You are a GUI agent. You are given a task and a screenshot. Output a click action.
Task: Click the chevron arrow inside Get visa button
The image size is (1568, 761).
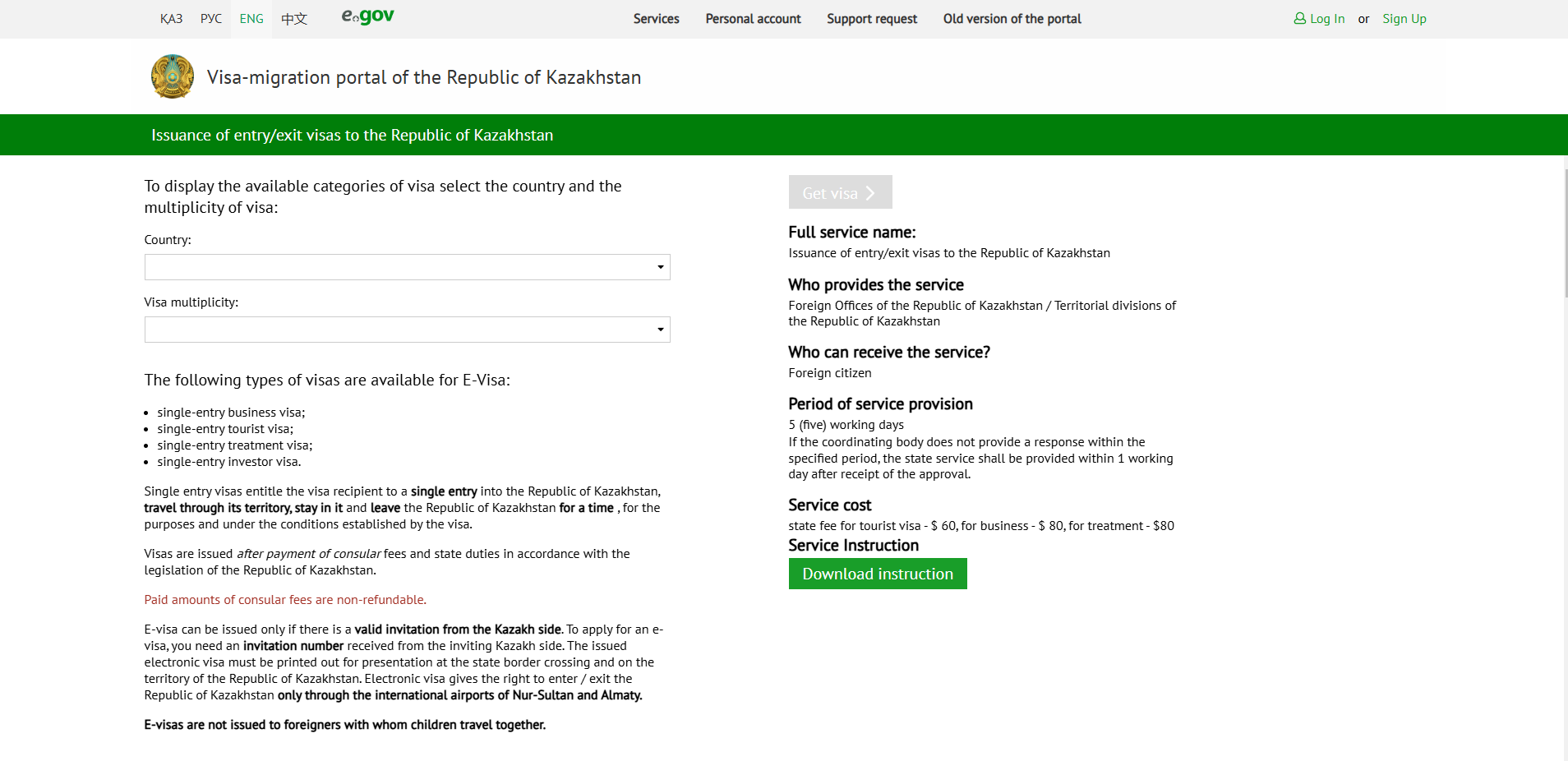click(x=870, y=192)
